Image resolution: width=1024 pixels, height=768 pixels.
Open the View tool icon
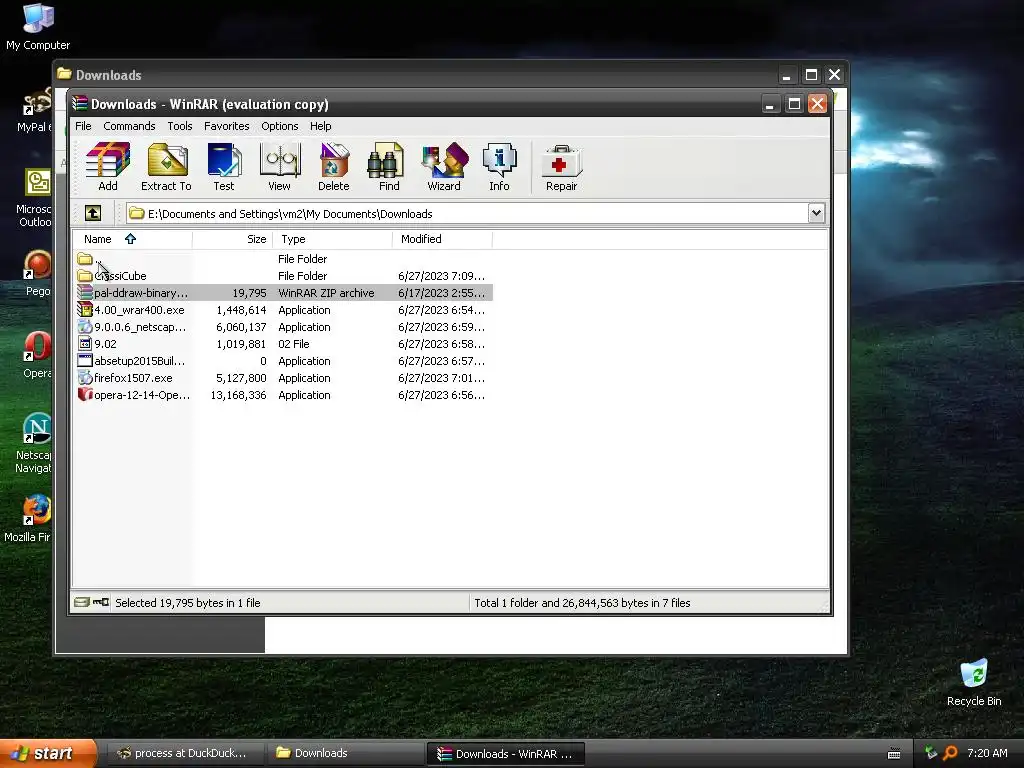pos(280,167)
